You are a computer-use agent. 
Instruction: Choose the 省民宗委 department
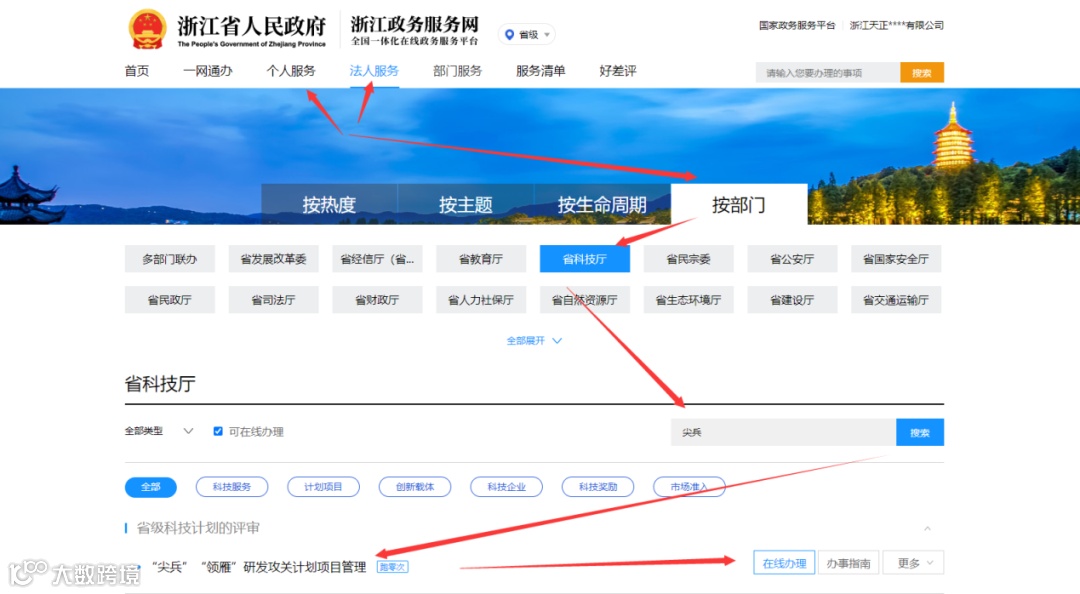[x=689, y=259]
